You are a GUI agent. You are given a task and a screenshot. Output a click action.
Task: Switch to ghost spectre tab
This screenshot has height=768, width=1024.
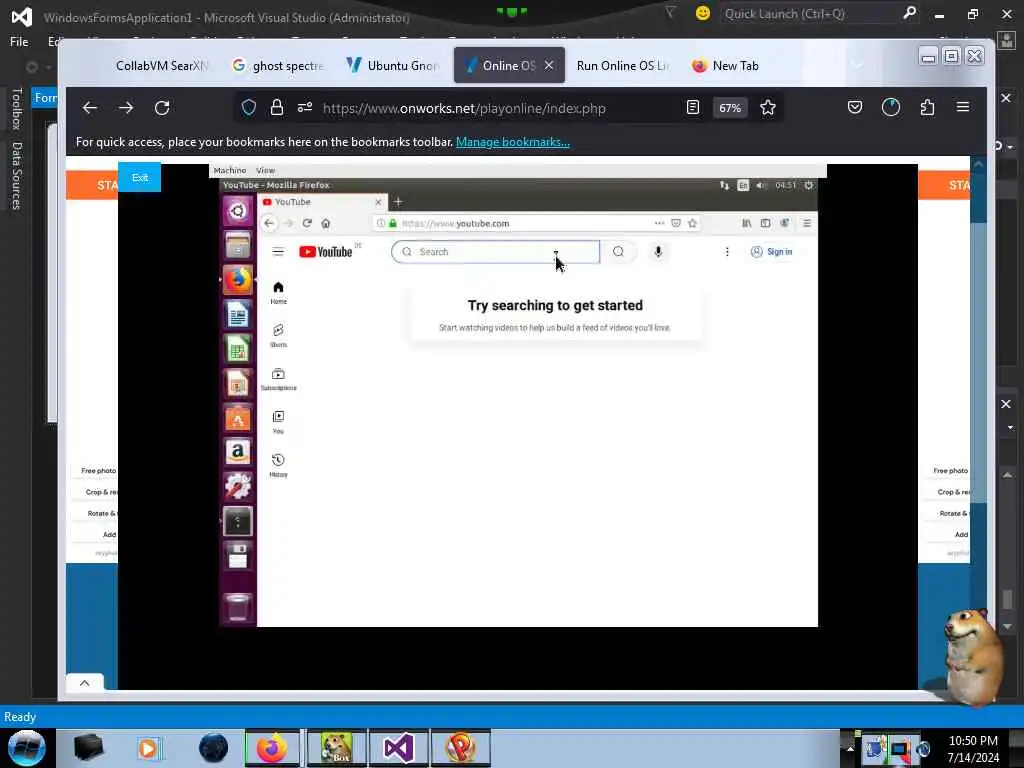click(280, 65)
